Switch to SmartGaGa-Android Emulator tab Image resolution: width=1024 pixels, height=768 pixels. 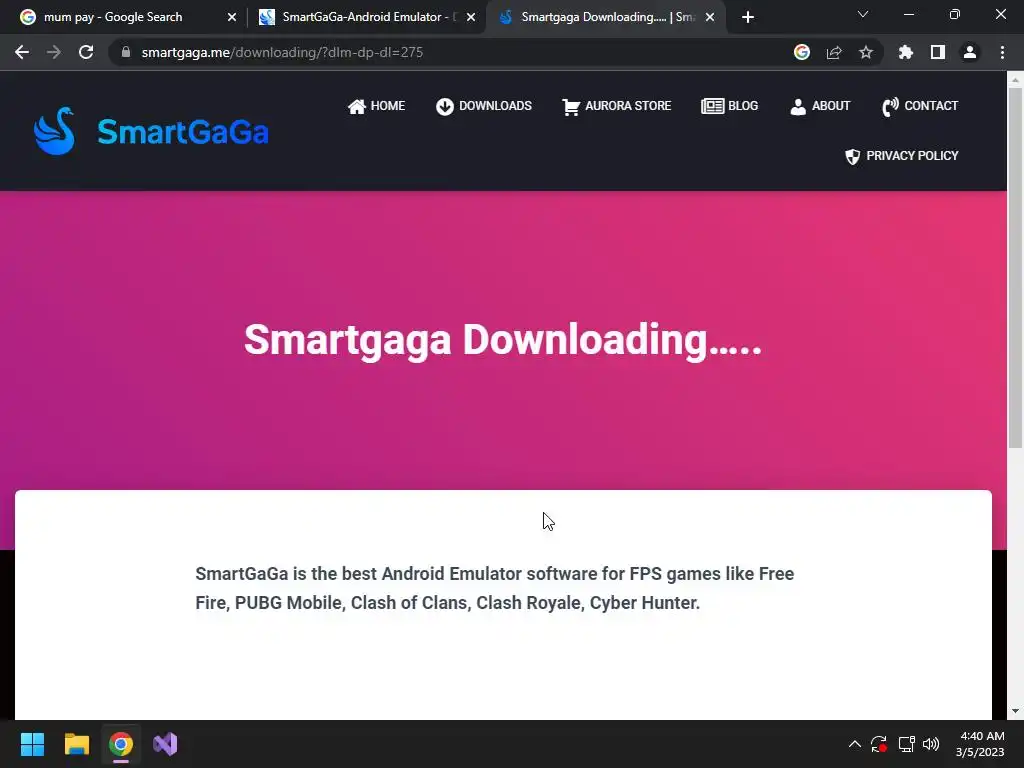click(x=366, y=17)
